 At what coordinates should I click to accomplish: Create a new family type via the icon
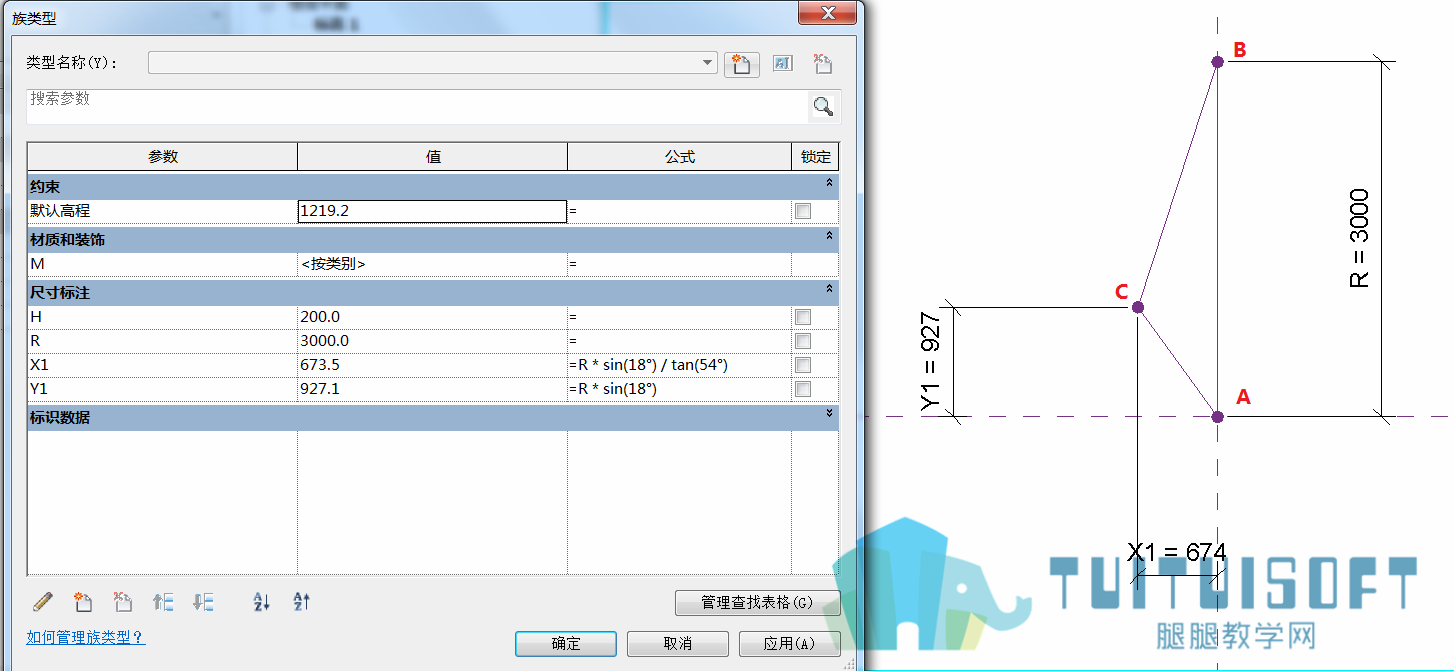point(741,64)
